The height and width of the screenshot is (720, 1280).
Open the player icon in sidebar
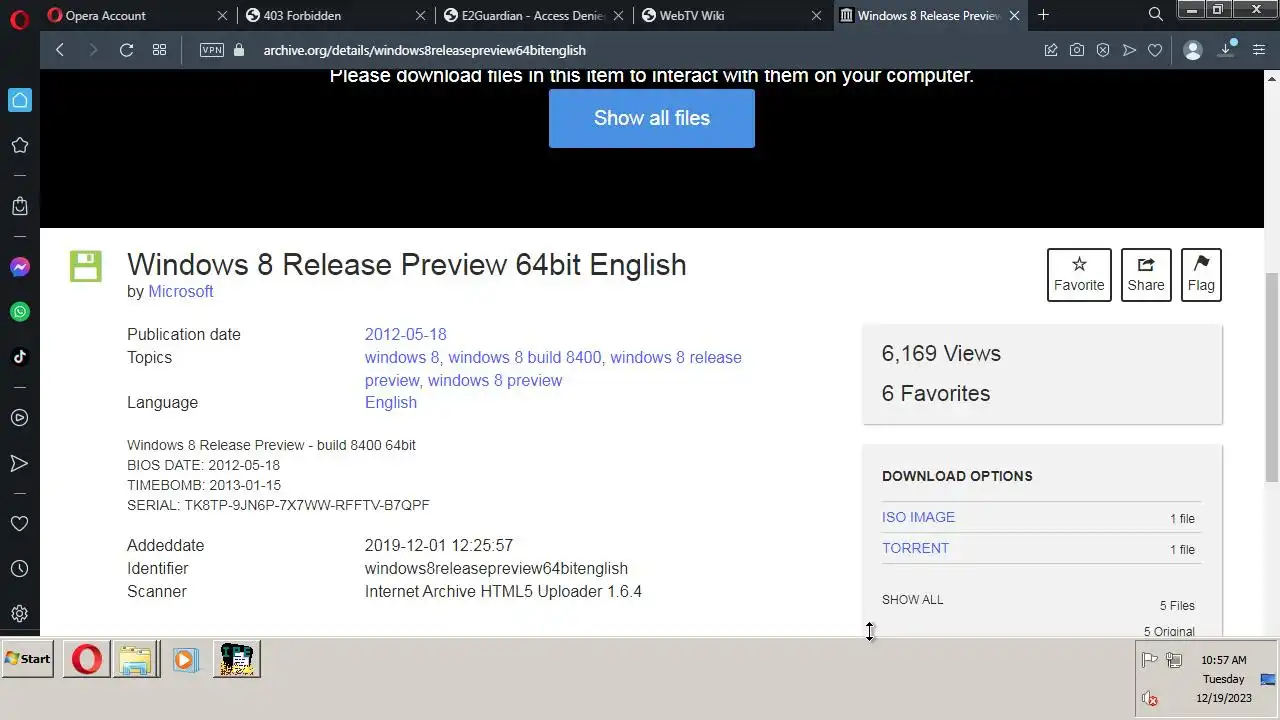pos(19,418)
